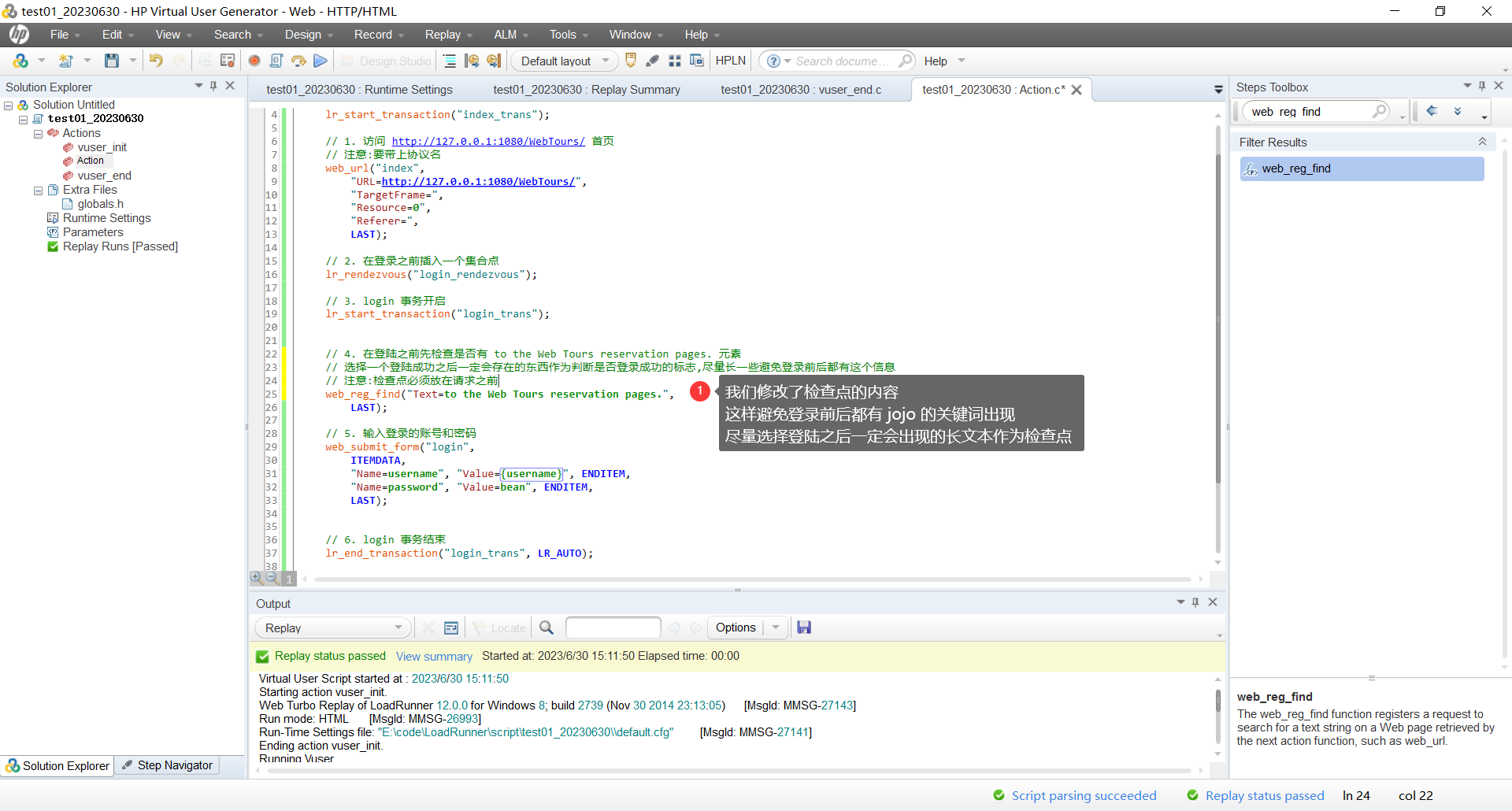The image size is (1512, 811).
Task: Open the Options dropdown arrow in Output
Action: click(x=776, y=628)
